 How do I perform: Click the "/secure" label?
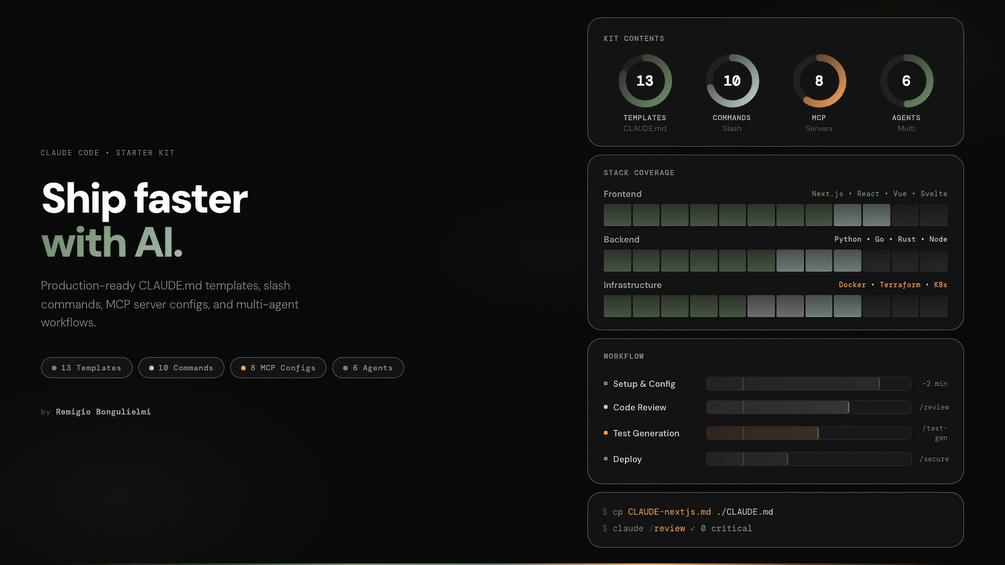click(934, 459)
